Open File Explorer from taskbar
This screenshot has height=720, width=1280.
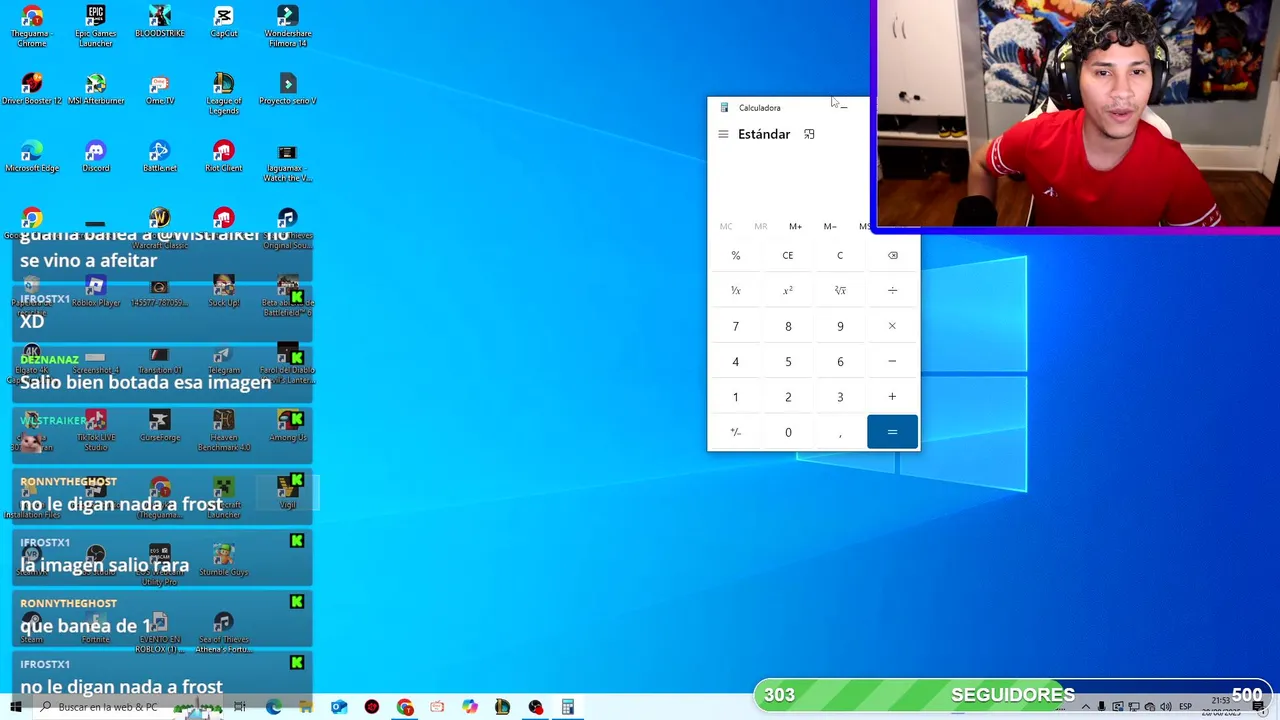[306, 707]
